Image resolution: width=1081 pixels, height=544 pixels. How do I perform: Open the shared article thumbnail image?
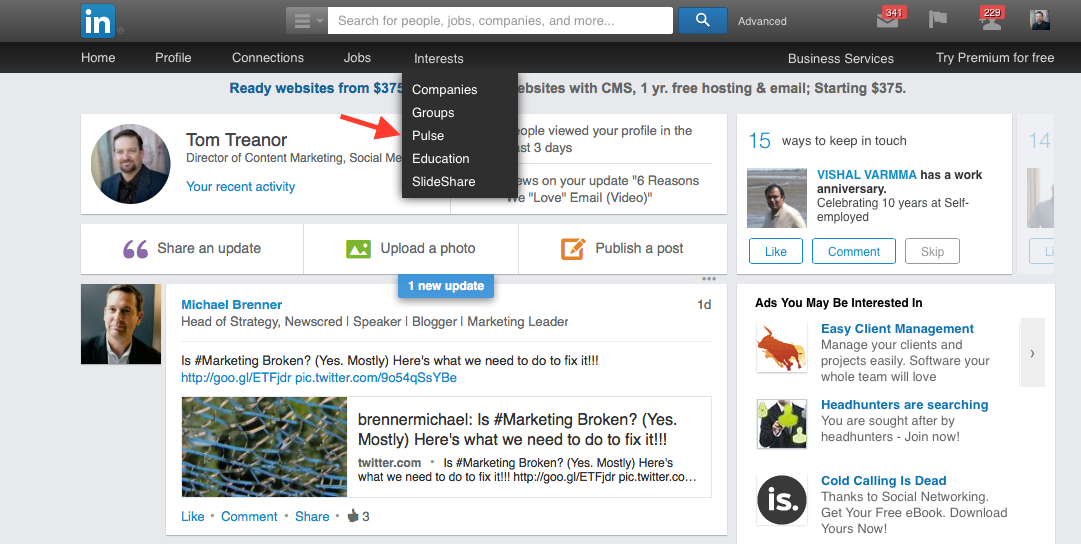(264, 447)
